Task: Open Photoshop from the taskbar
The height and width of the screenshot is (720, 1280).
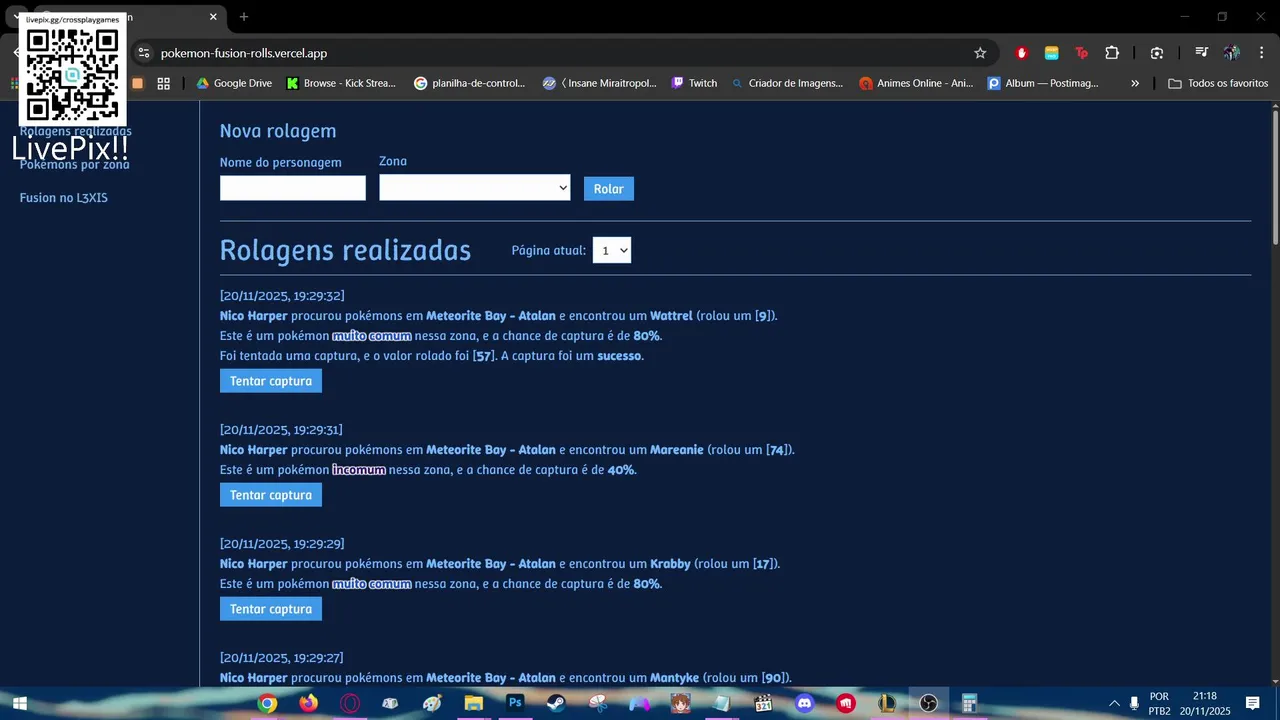Action: tap(515, 703)
